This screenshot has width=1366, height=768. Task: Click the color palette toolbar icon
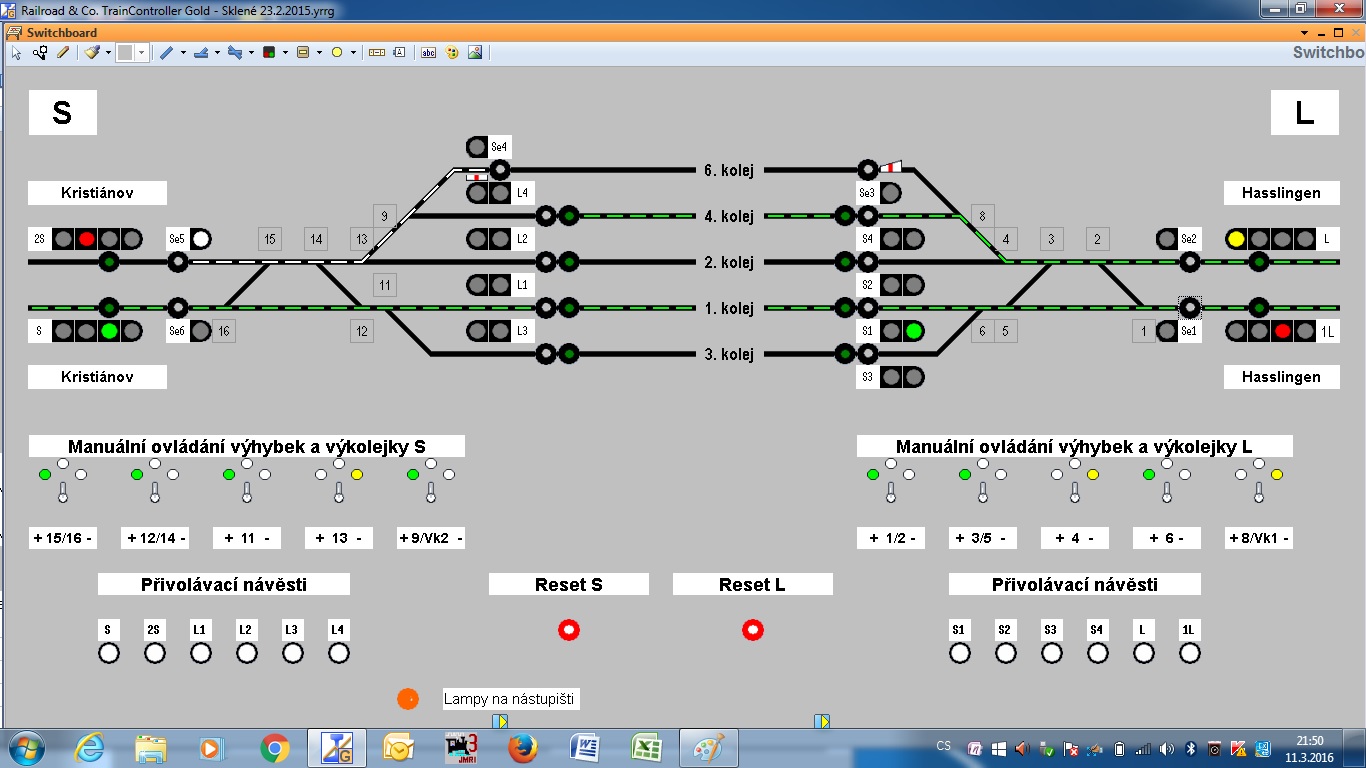451,53
